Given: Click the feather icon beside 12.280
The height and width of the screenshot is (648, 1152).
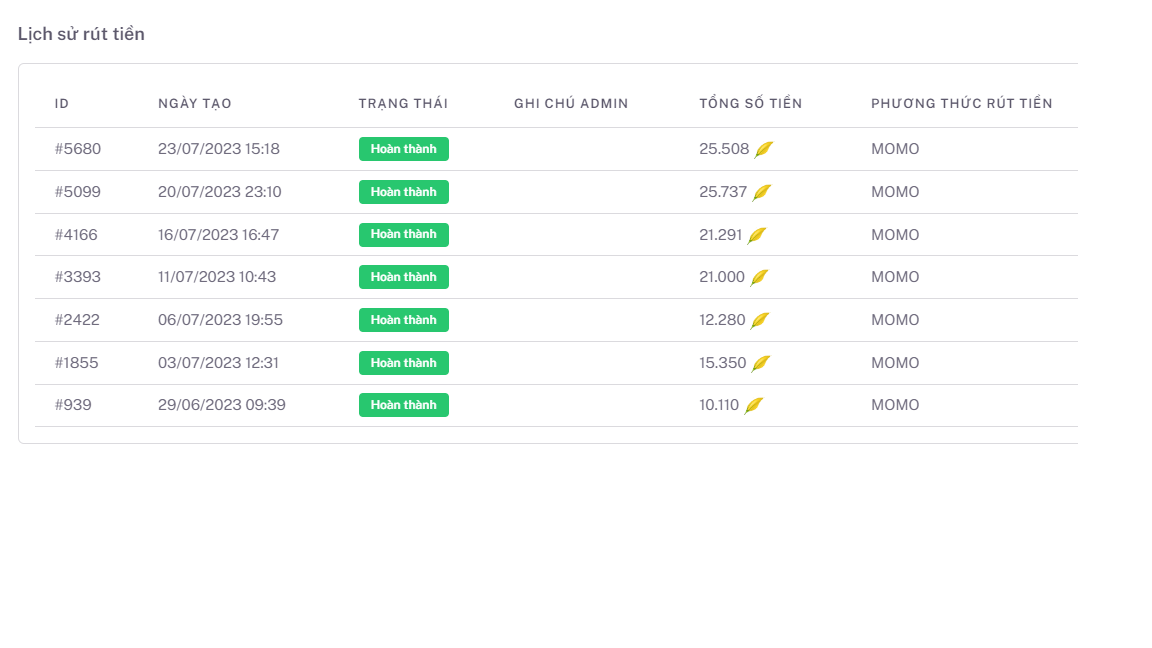Looking at the screenshot, I should click(x=760, y=320).
